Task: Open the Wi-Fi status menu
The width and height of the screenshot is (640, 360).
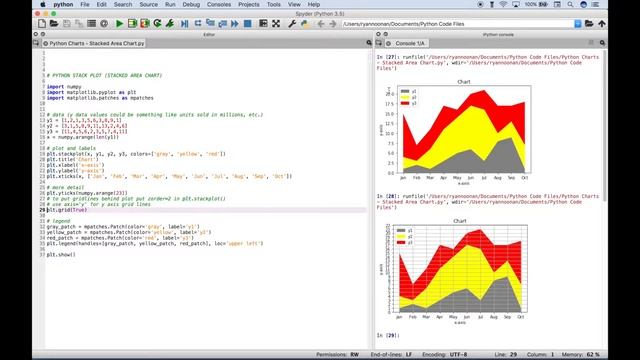Action: tap(503, 4)
